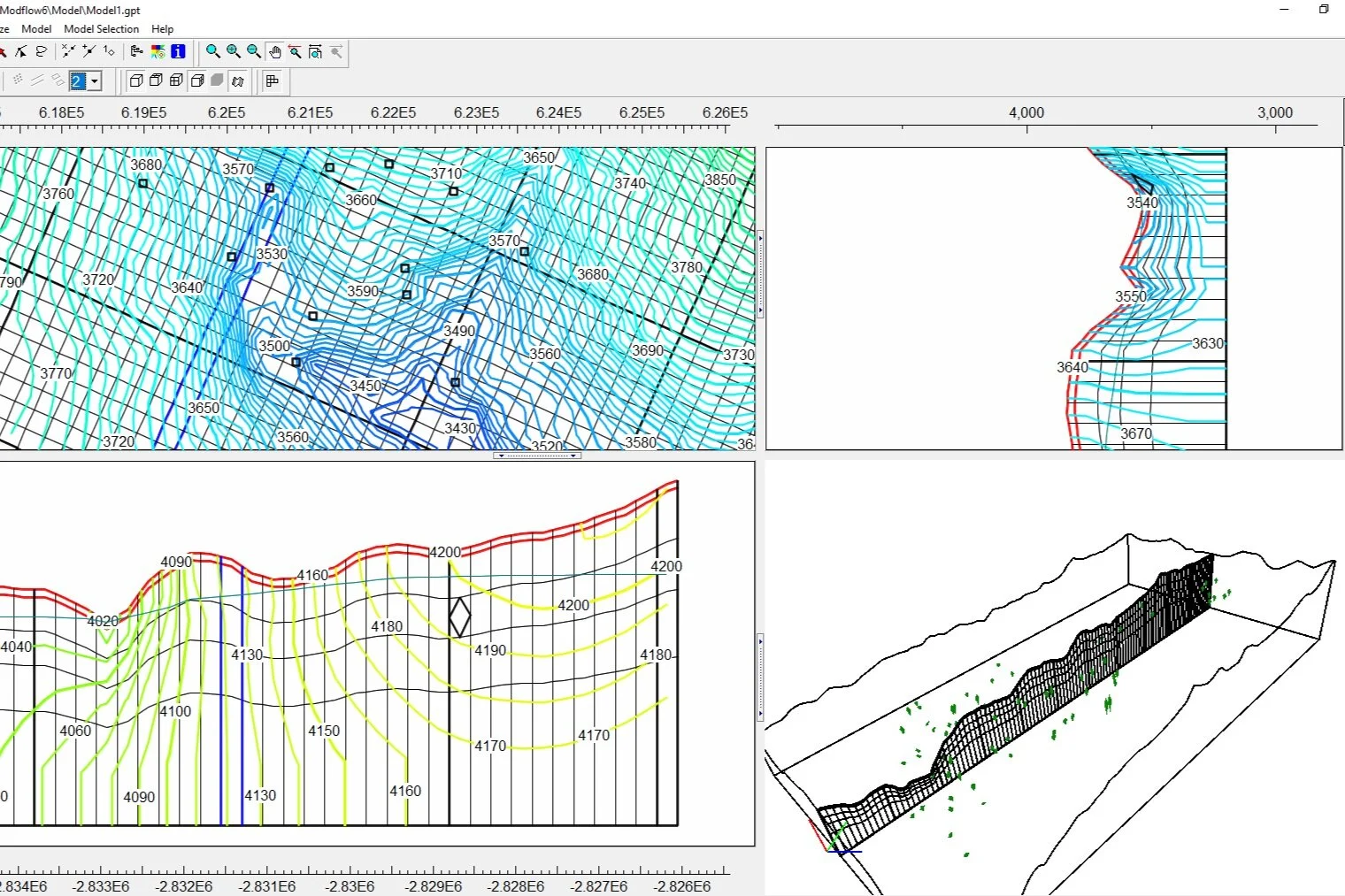Click the horizontal splitter handle under top view

[x=537, y=456]
